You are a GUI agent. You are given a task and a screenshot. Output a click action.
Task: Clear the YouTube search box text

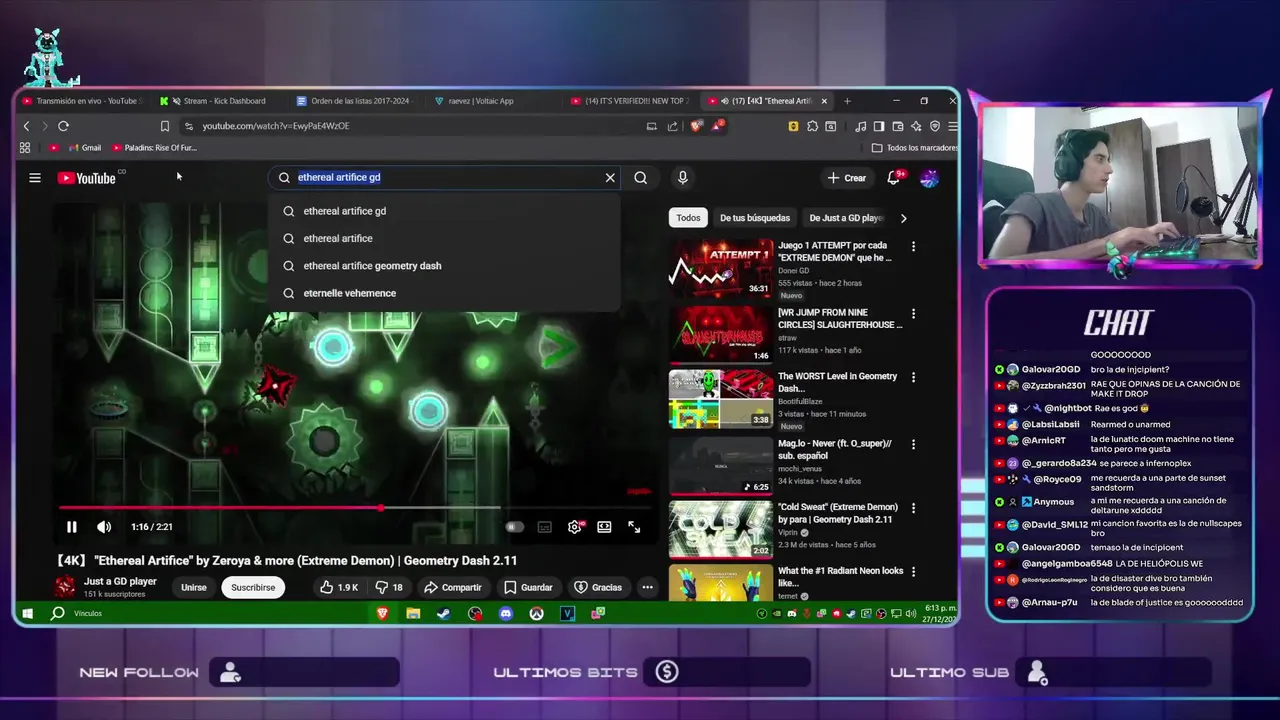point(610,178)
